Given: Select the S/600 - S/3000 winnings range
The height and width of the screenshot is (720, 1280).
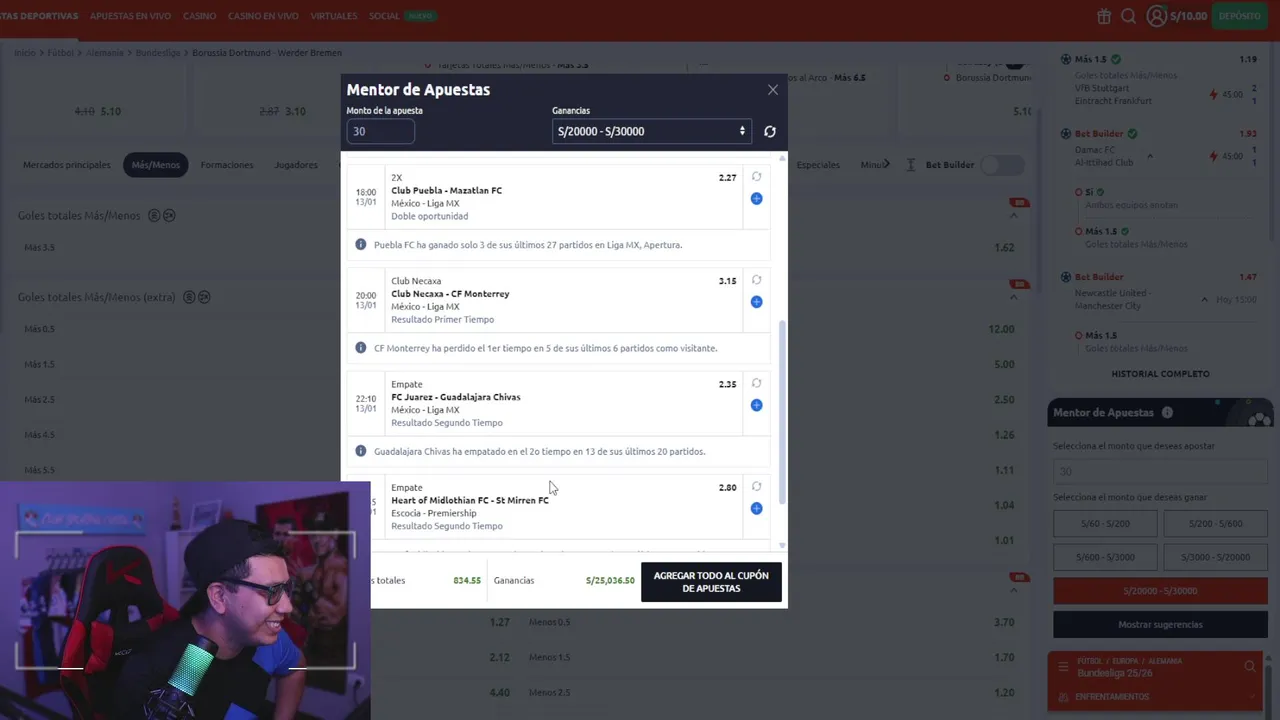Looking at the screenshot, I should (1105, 557).
